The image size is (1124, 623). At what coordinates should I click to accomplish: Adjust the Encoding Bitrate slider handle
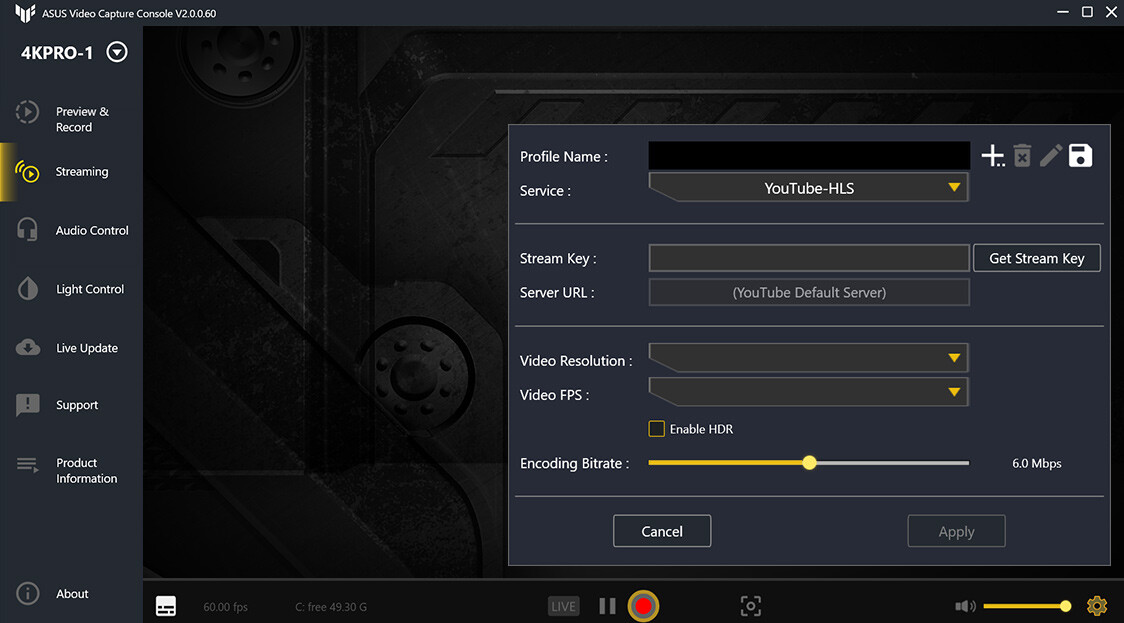(809, 463)
